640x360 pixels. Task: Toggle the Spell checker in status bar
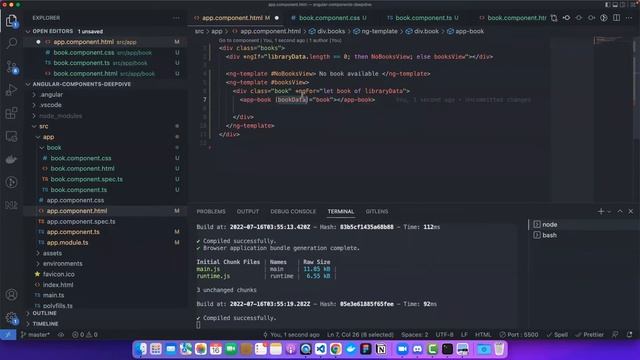point(557,335)
